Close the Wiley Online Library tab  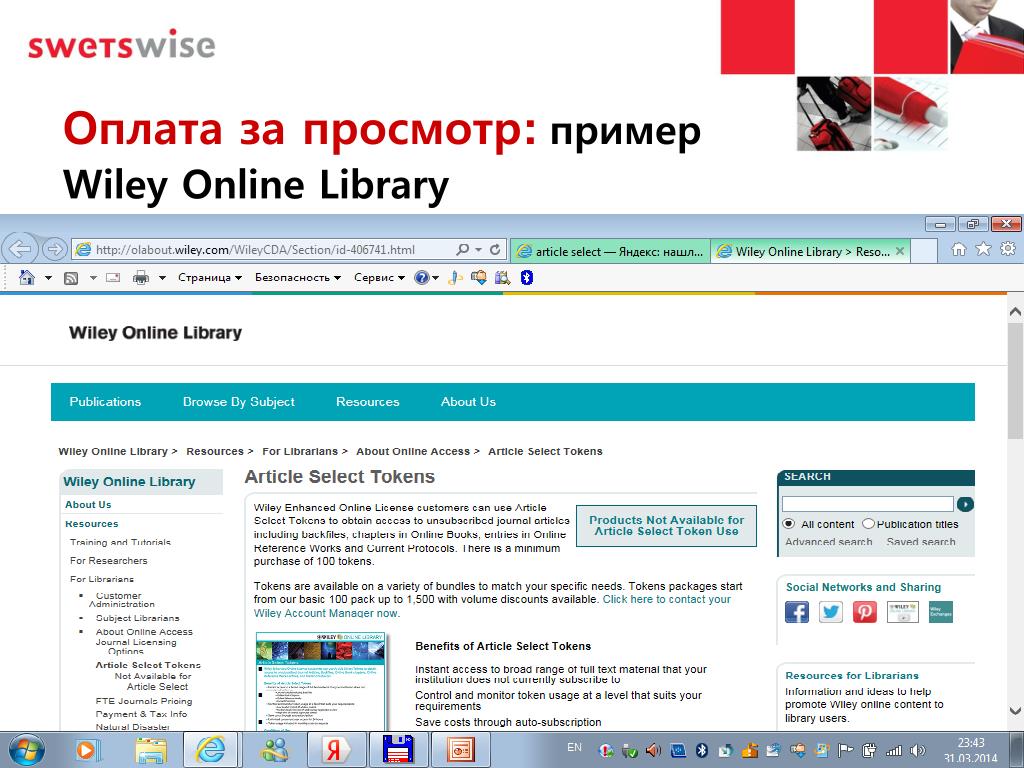click(x=899, y=251)
